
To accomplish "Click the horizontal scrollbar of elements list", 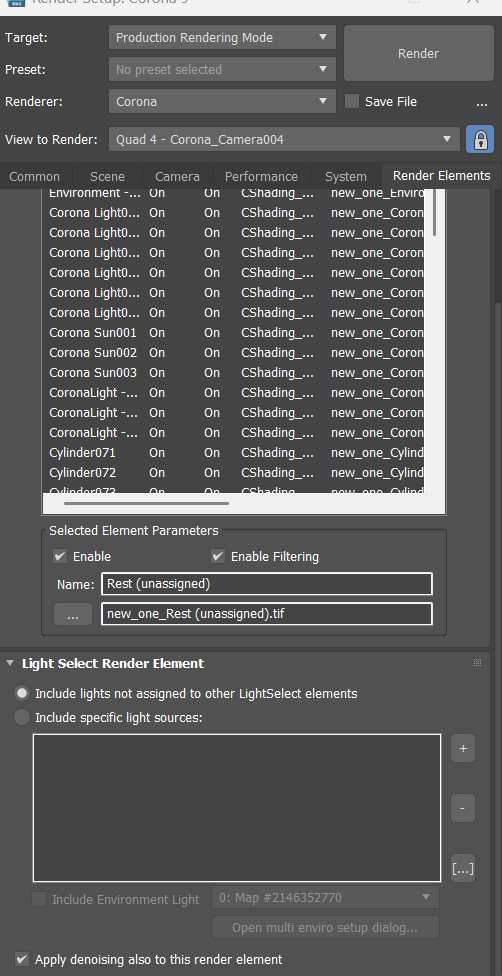I will [x=146, y=503].
